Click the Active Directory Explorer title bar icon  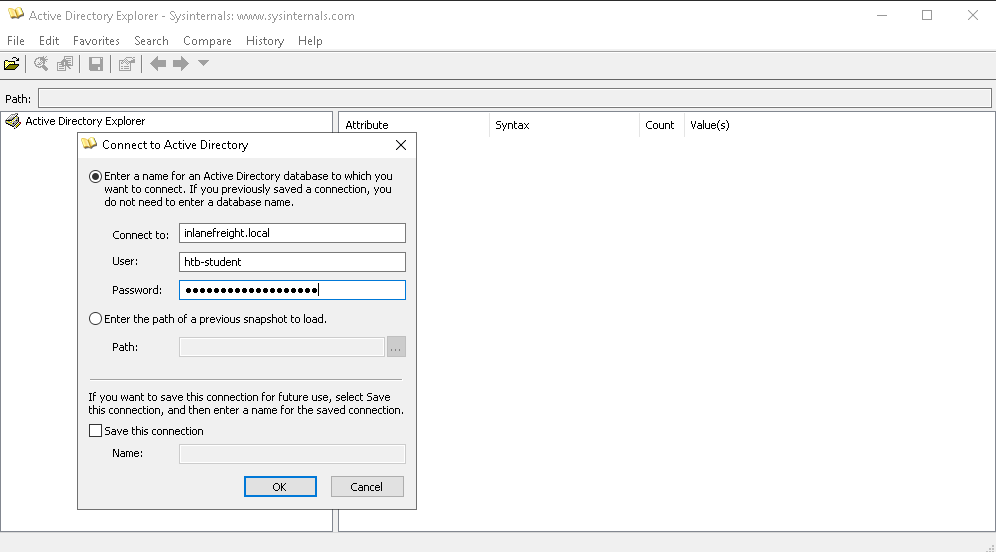tap(16, 14)
